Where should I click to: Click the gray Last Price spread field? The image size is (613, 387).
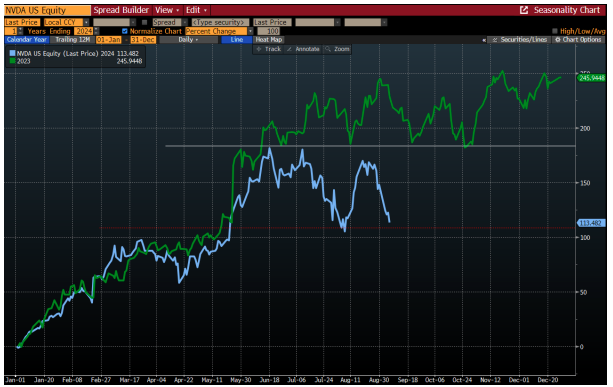point(272,22)
